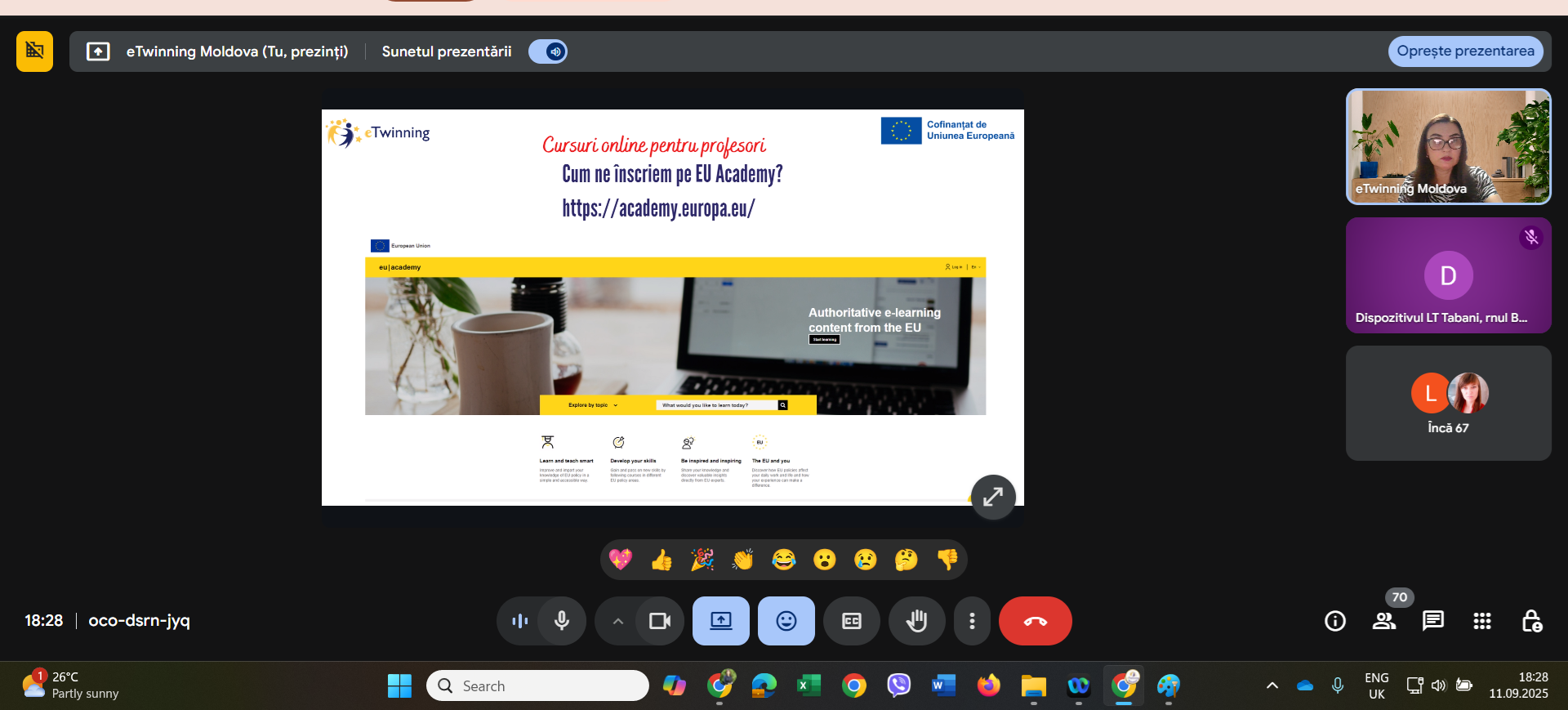
Task: Click the https://academy.europa.eu/ address on the slide
Action: click(658, 208)
